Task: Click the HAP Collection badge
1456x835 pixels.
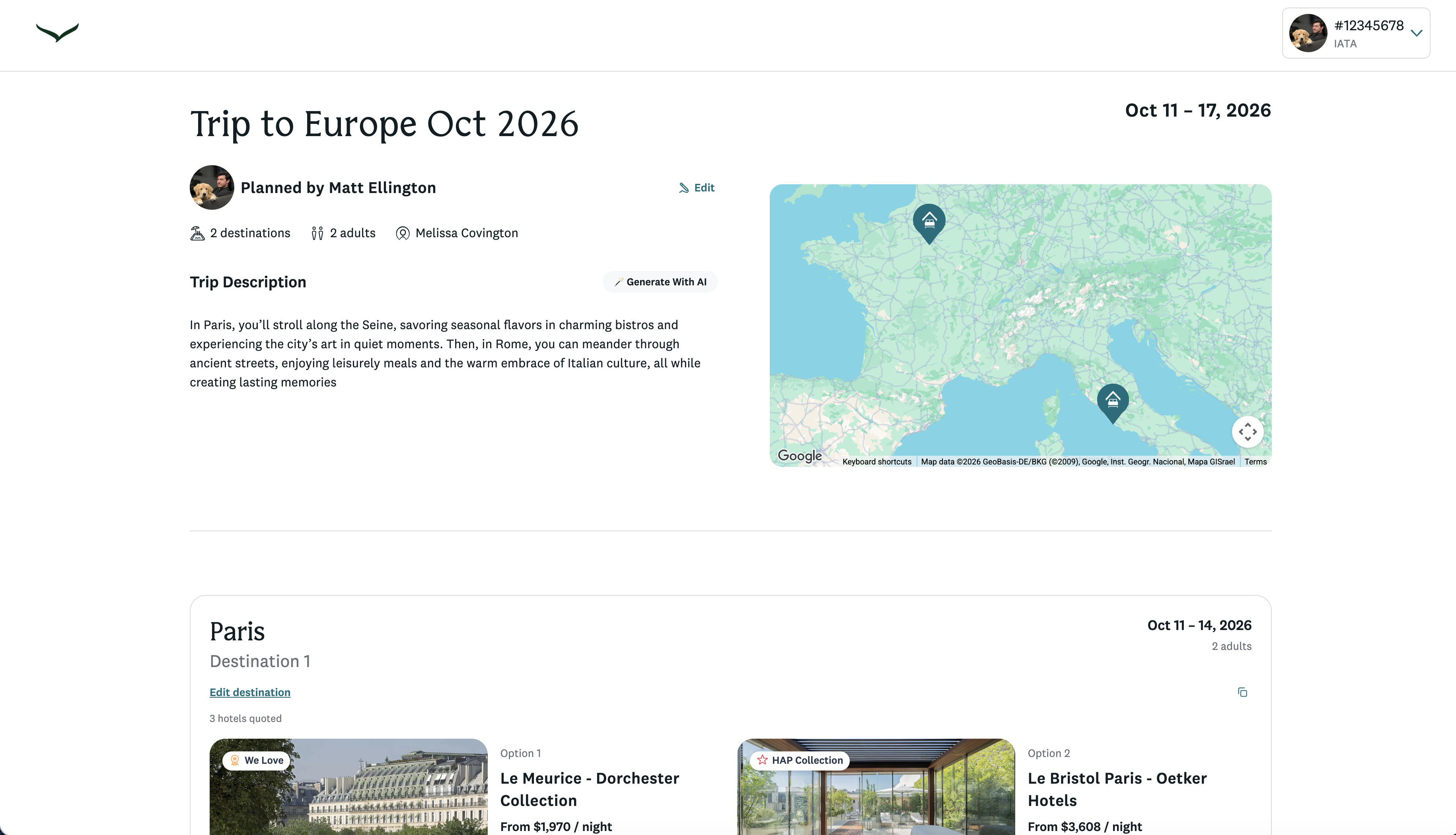Action: click(x=800, y=761)
